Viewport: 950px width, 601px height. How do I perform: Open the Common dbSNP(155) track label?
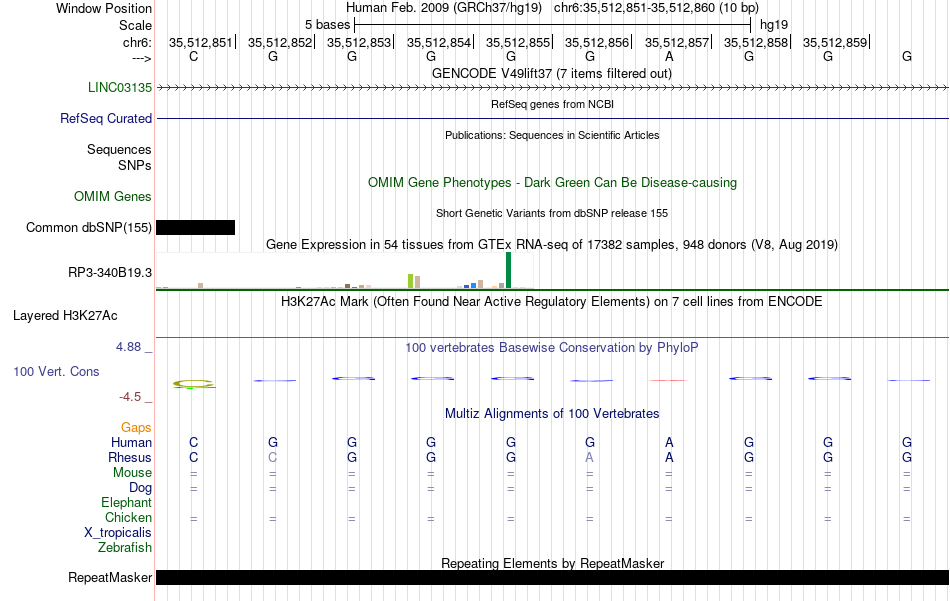pos(89,227)
